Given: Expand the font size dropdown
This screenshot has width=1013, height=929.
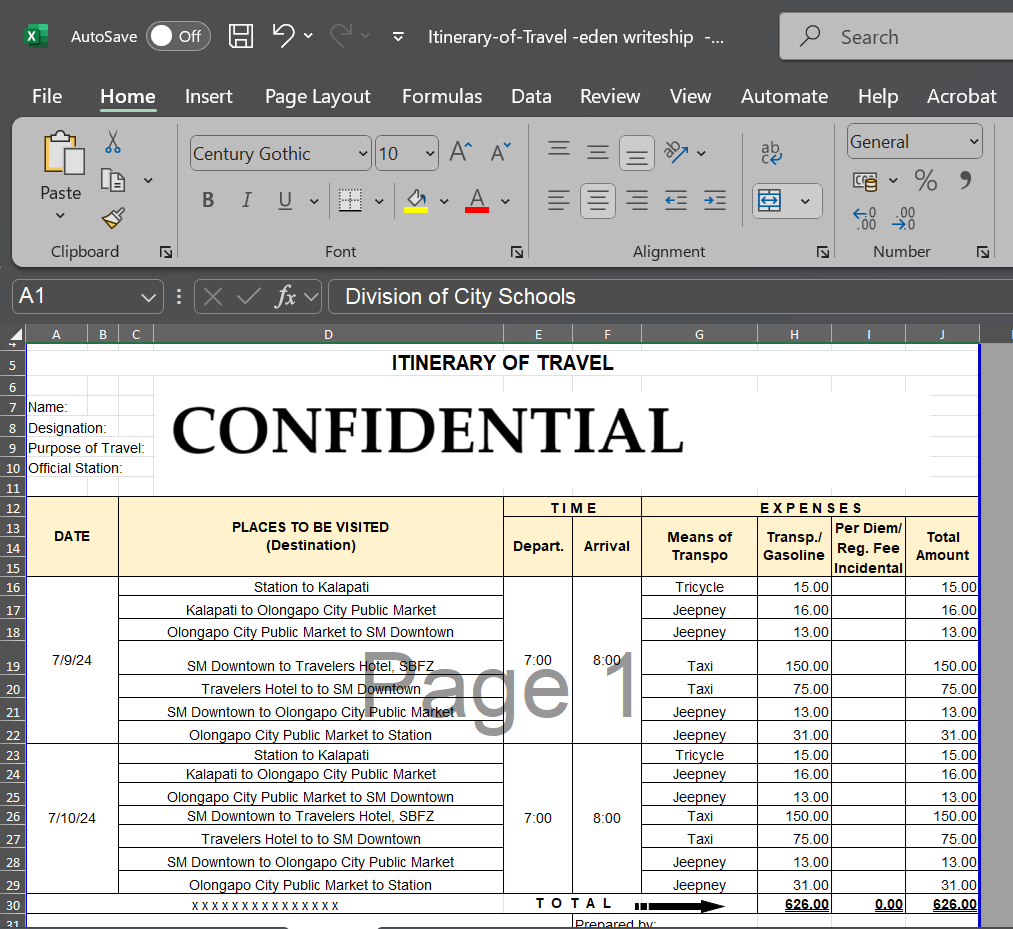Looking at the screenshot, I should click(x=430, y=153).
